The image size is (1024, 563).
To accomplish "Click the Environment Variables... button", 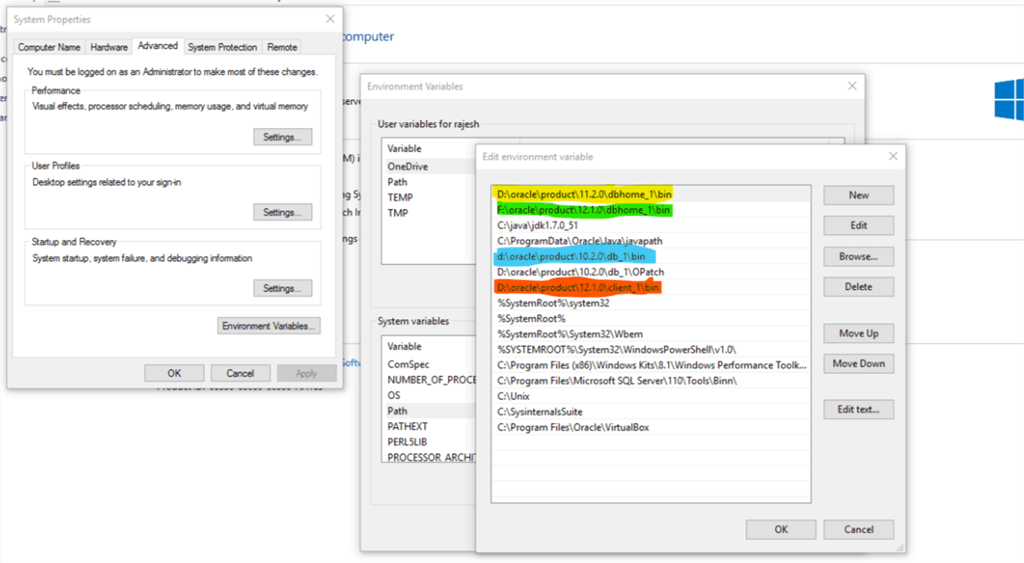I will pyautogui.click(x=268, y=326).
